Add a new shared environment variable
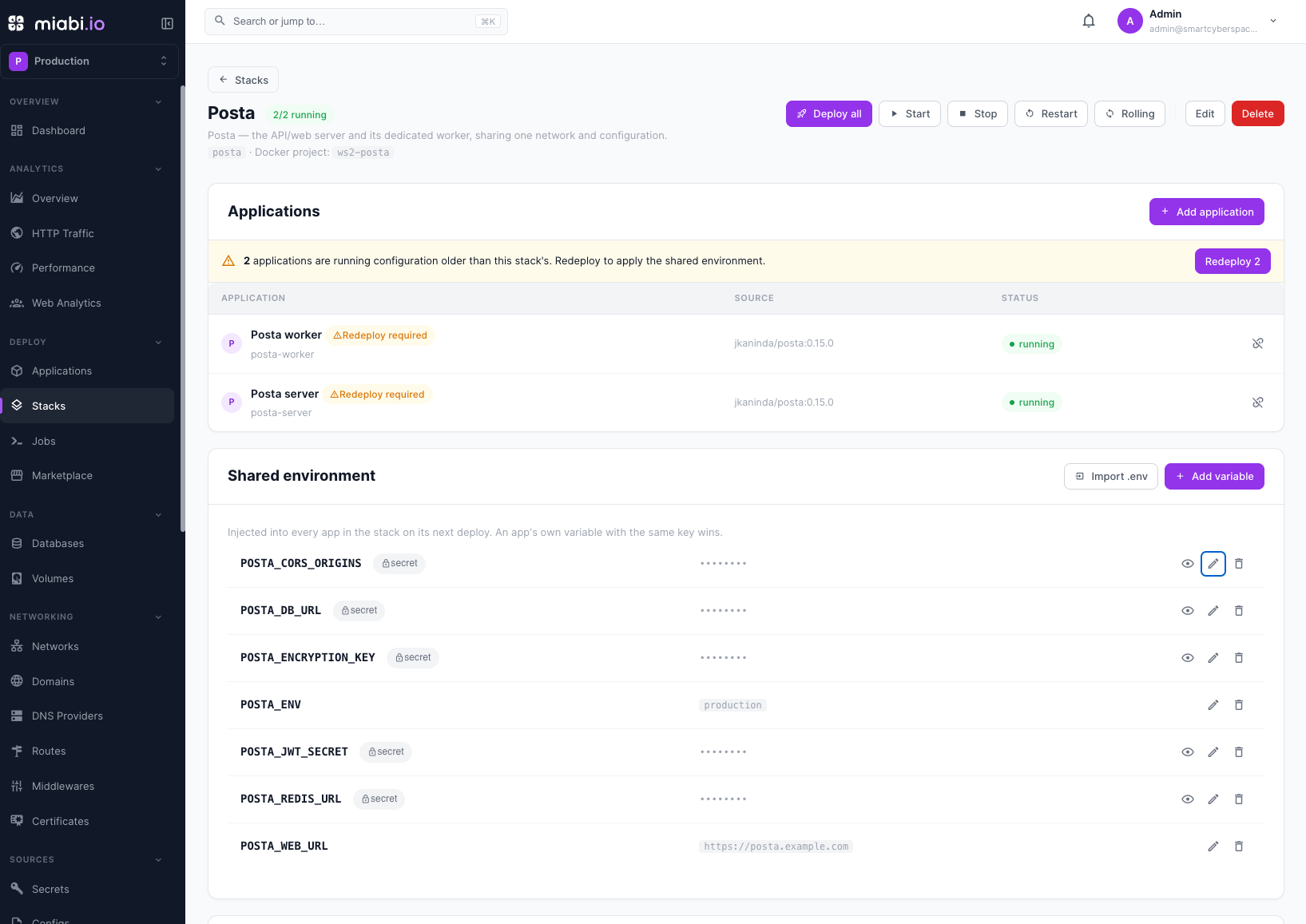The image size is (1306, 924). click(x=1214, y=477)
